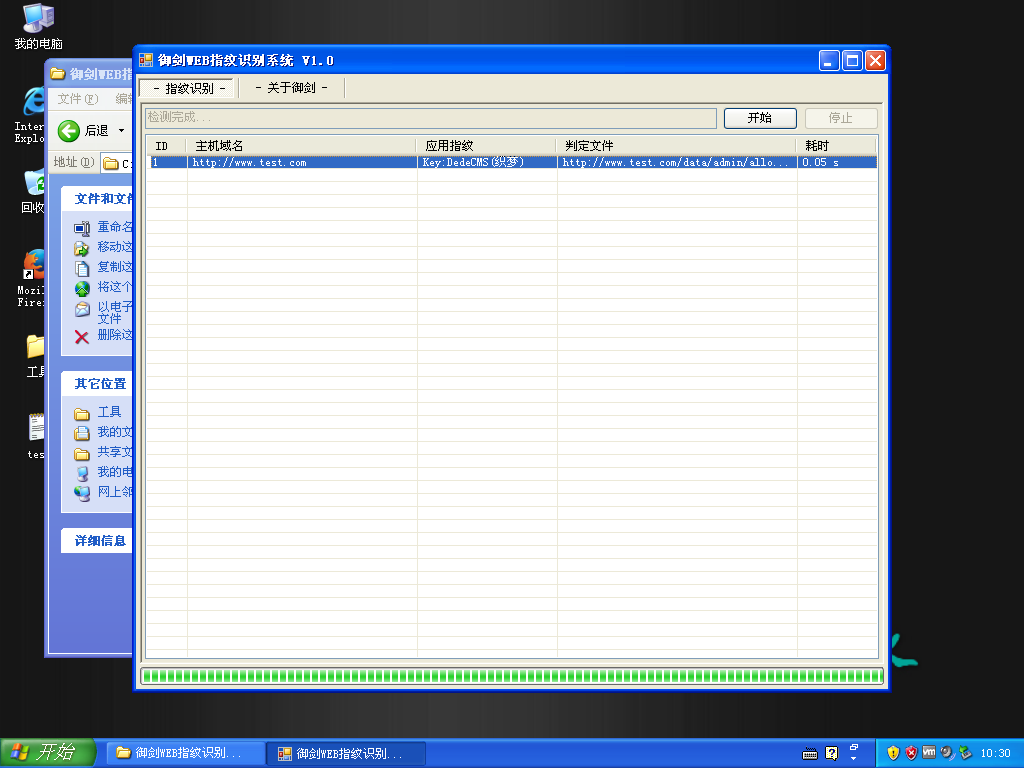1024x768 pixels.
Task: Open the 后退 history dropdown arrow
Action: [x=121, y=131]
